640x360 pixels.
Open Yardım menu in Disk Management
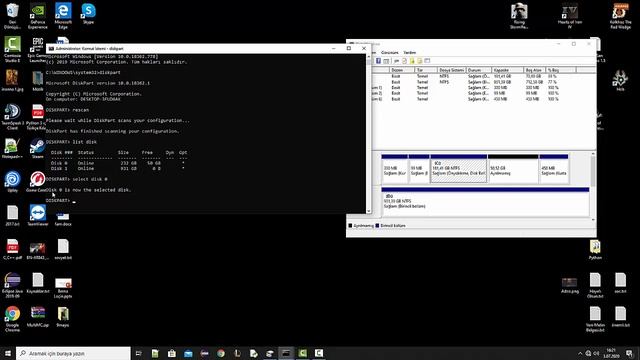(x=409, y=53)
